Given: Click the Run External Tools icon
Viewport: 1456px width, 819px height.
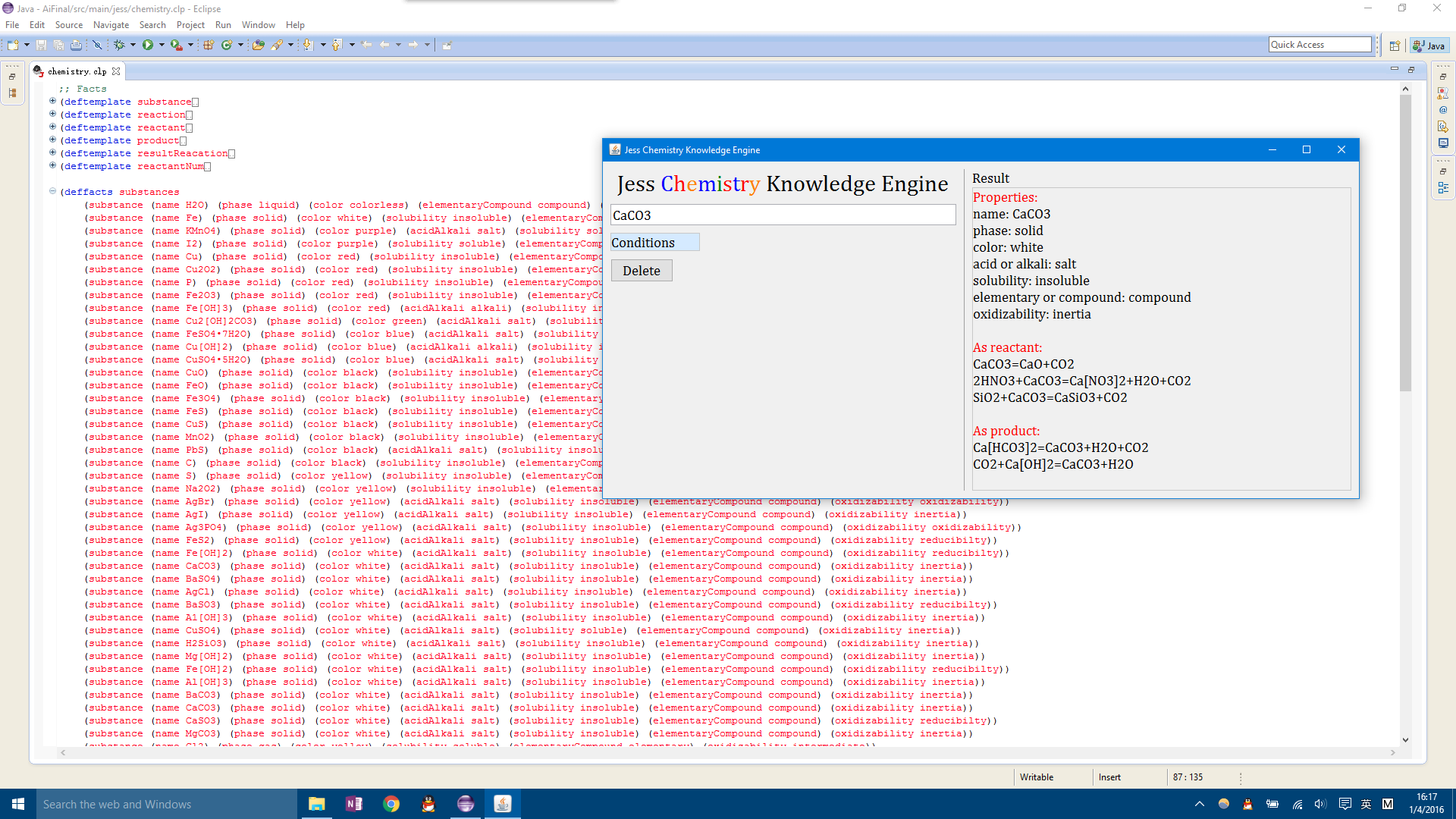Looking at the screenshot, I should [x=177, y=45].
